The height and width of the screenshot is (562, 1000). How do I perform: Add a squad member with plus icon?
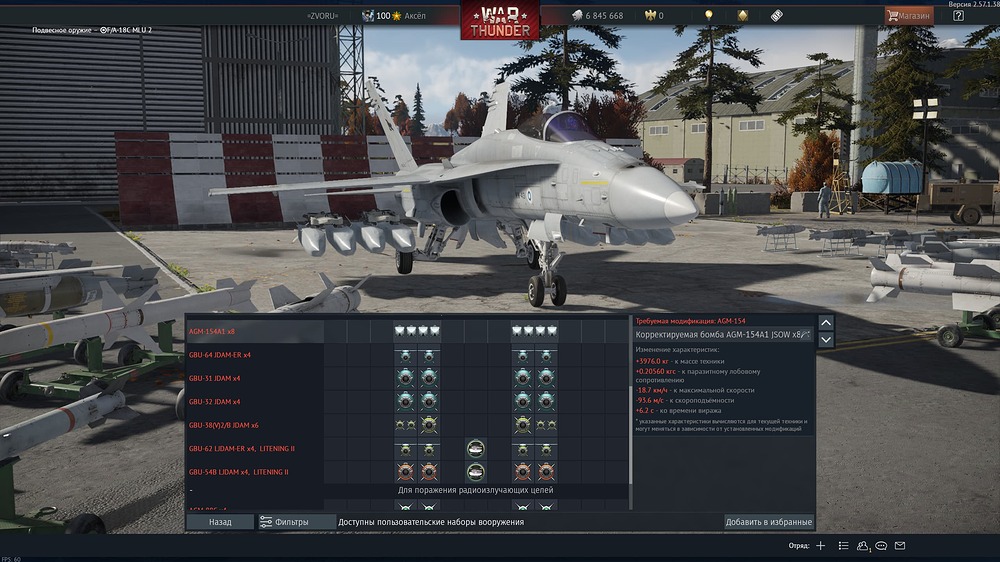[820, 545]
